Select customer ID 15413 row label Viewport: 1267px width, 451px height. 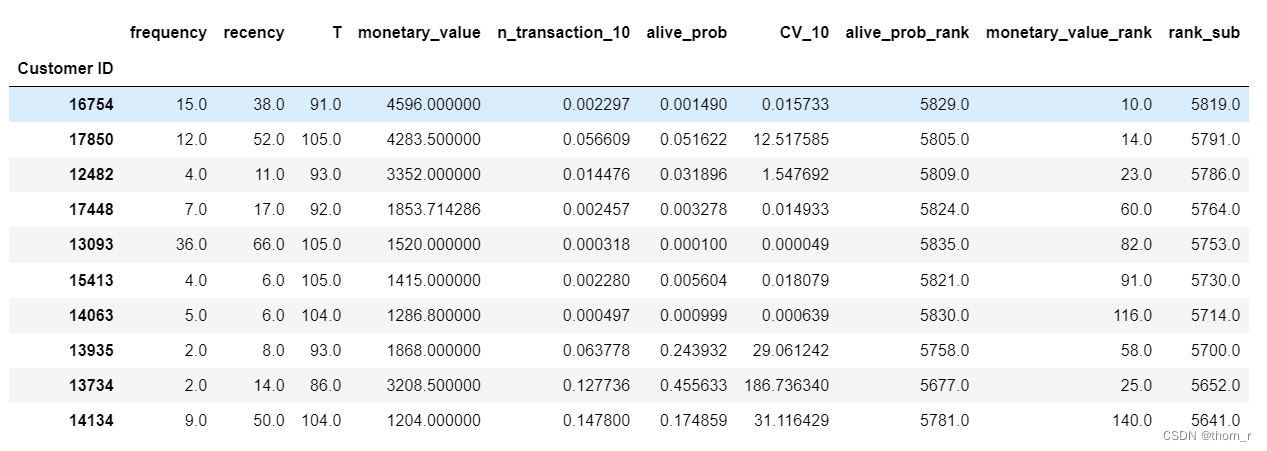pos(90,280)
